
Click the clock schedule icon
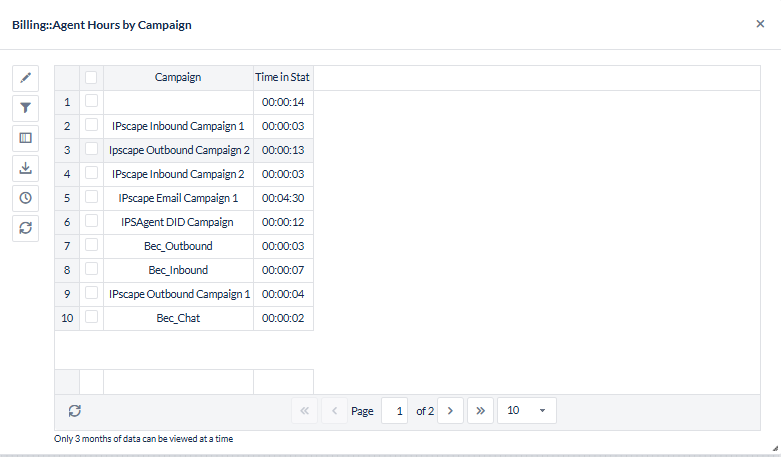[x=25, y=198]
